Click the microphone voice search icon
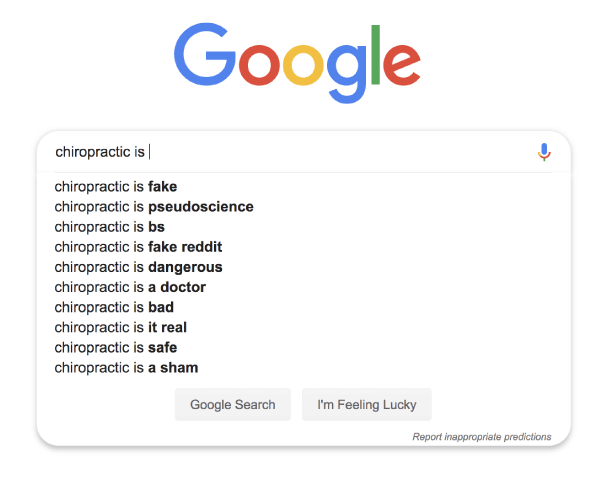 [544, 152]
